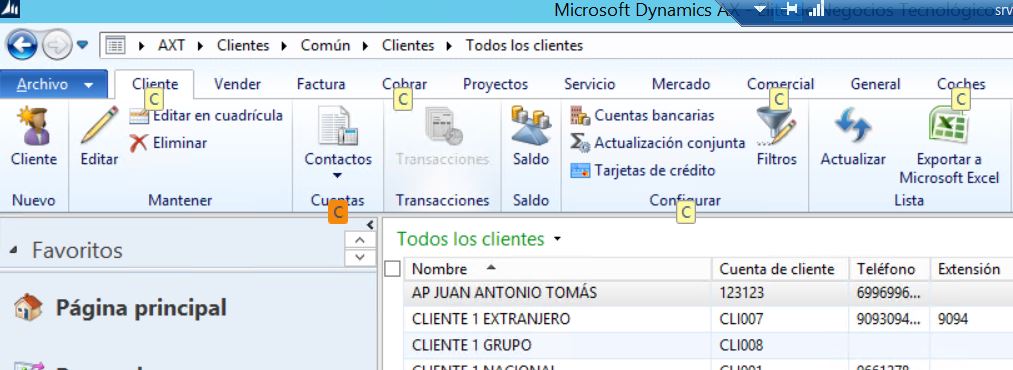Select row AP JUAN ANTONIO TOMÁS
This screenshot has height=370, width=1013.
(708, 293)
